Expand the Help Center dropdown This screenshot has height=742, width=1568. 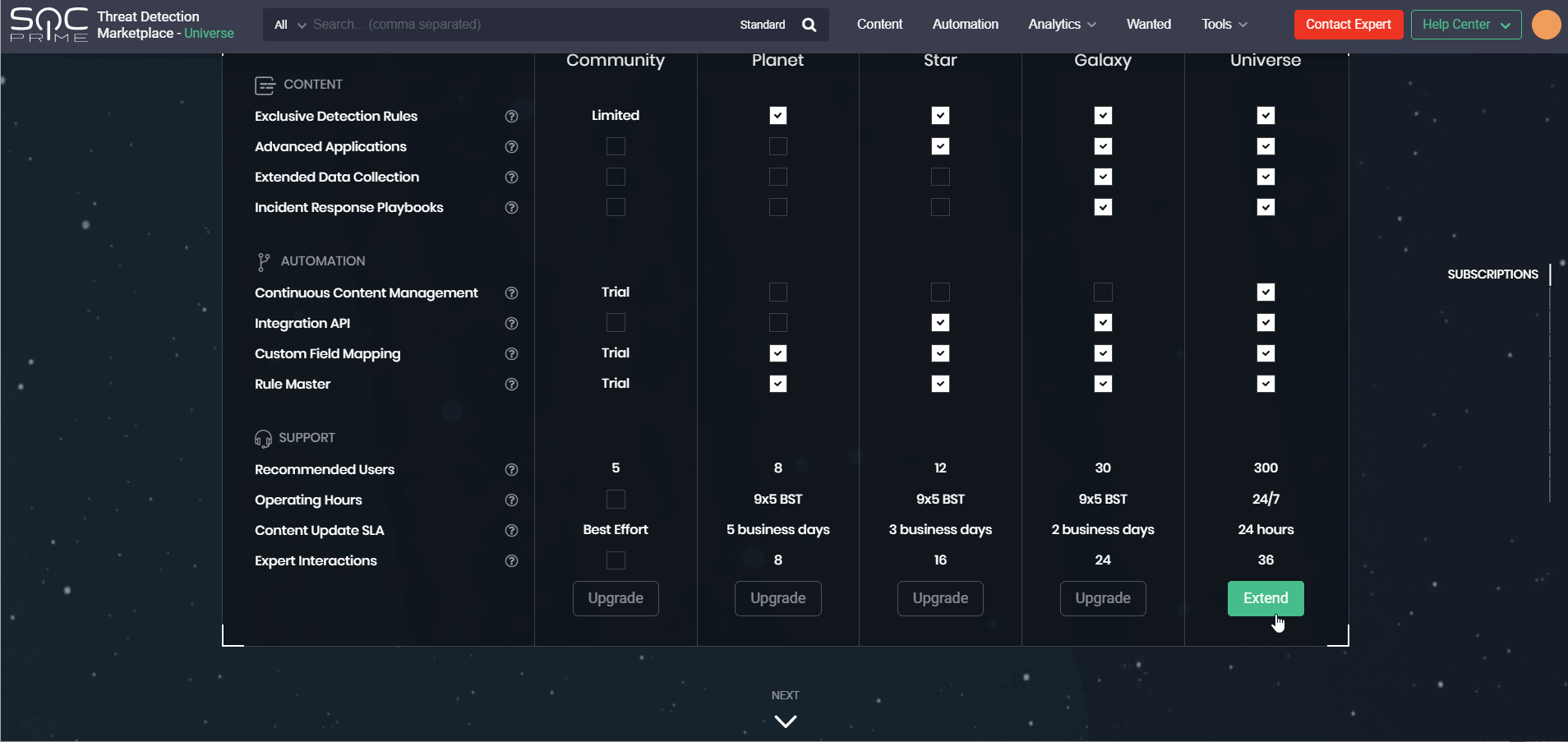(1465, 25)
